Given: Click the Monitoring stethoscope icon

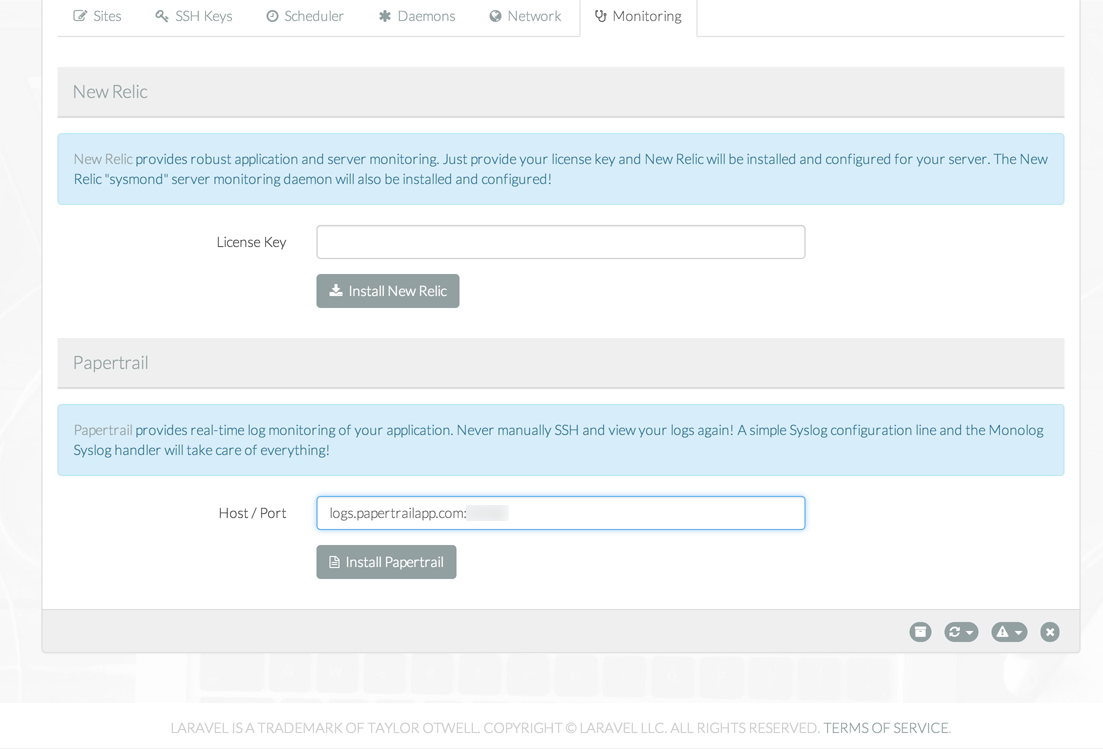Looking at the screenshot, I should [x=601, y=16].
